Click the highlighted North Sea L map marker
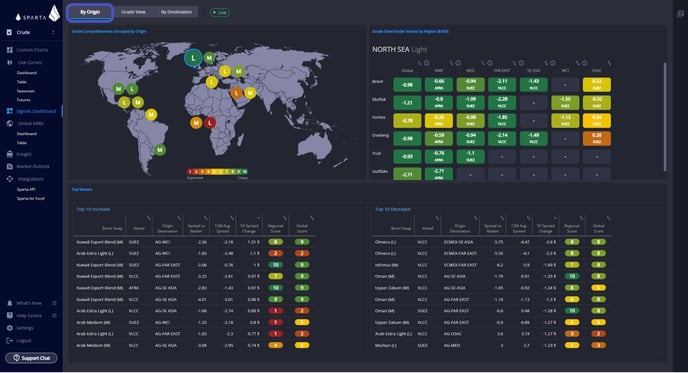This screenshot has width=688, height=373. tap(193, 58)
